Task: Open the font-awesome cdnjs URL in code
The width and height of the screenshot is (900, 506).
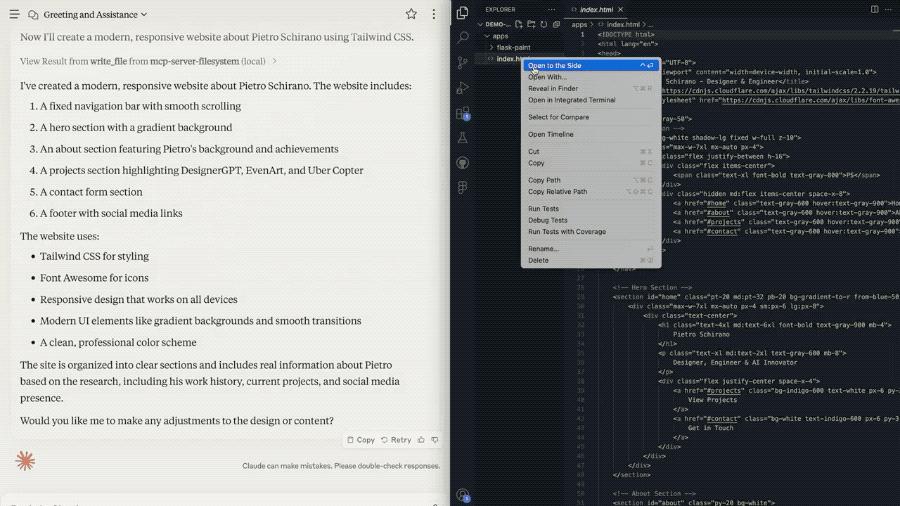Action: coord(810,100)
